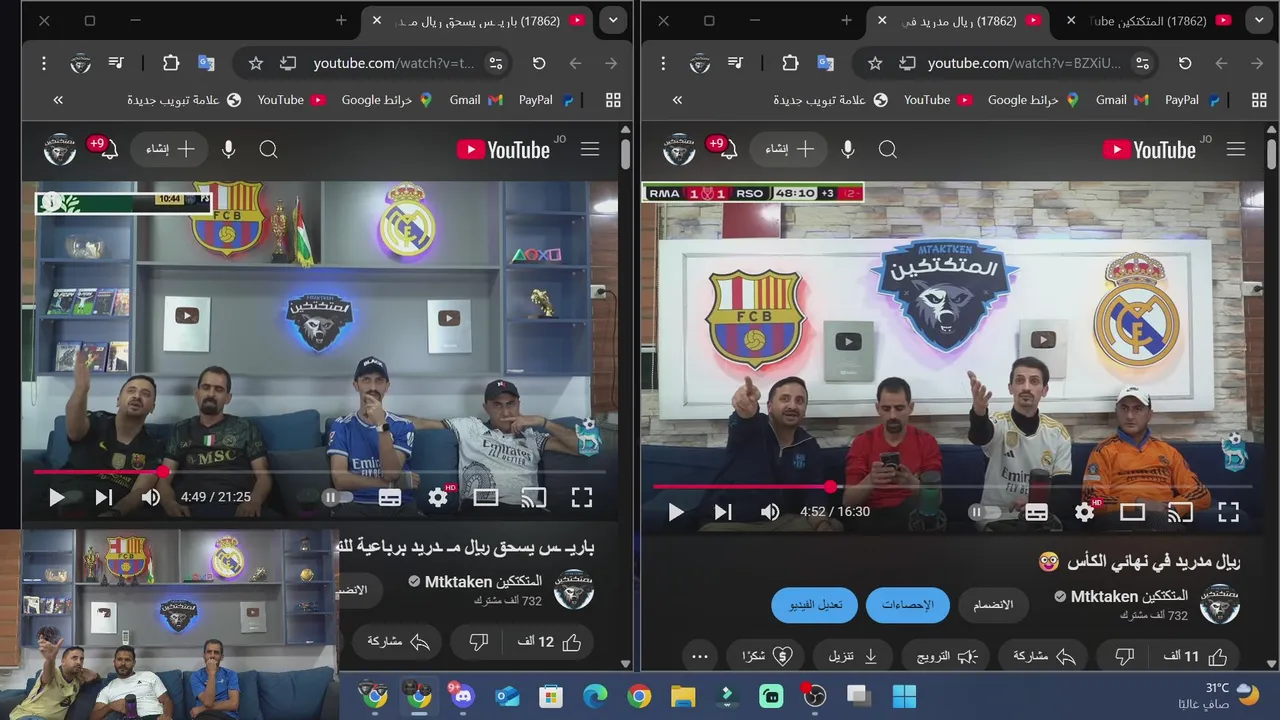Open YouTube guide hamburger in left window
The image size is (1280, 720).
point(590,149)
